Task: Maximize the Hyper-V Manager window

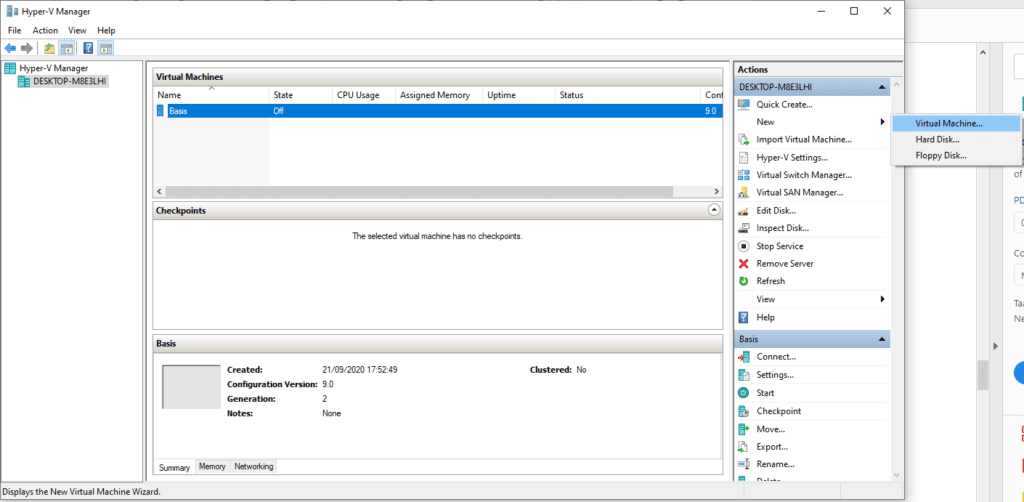Action: pyautogui.click(x=854, y=11)
